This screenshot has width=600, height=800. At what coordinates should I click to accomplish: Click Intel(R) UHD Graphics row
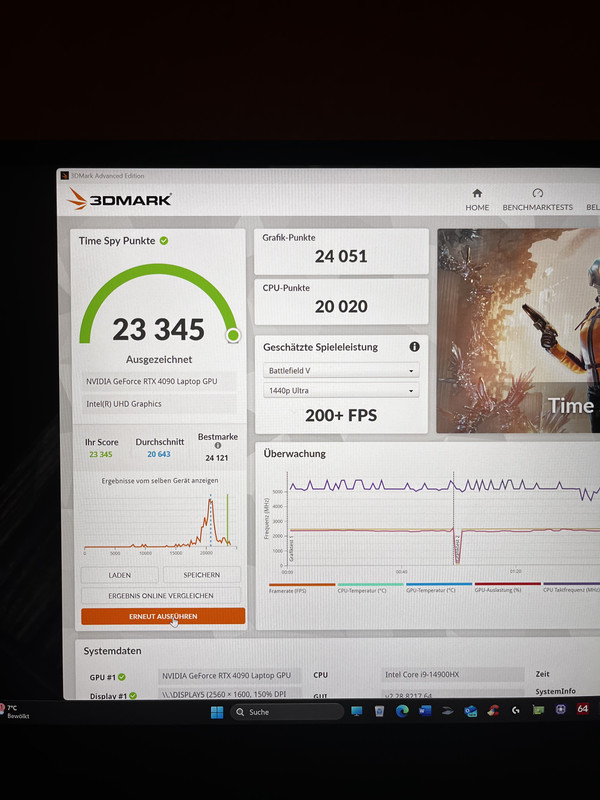[159, 404]
